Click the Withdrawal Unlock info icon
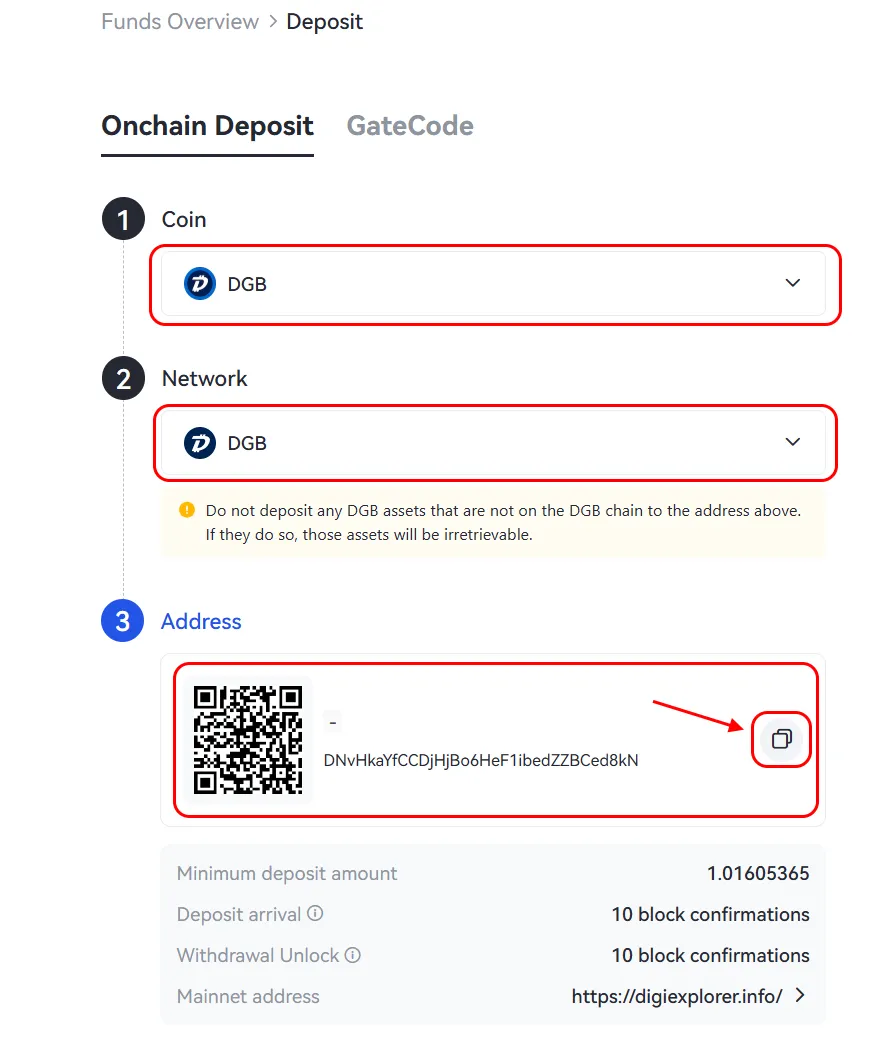 [353, 955]
